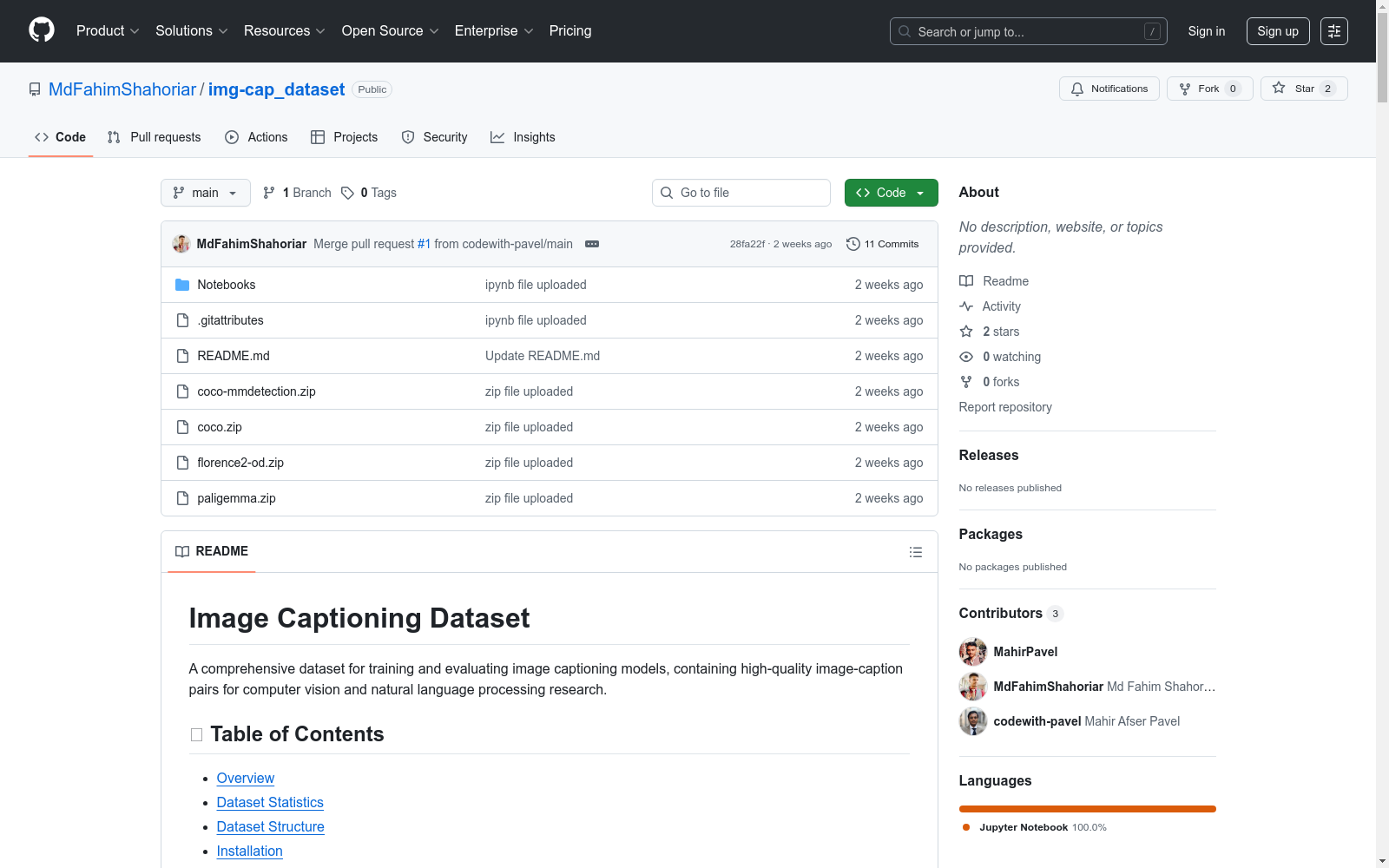Click the coco-mmdetection.zip file icon
Screen dimensions: 1389x868
[x=182, y=391]
